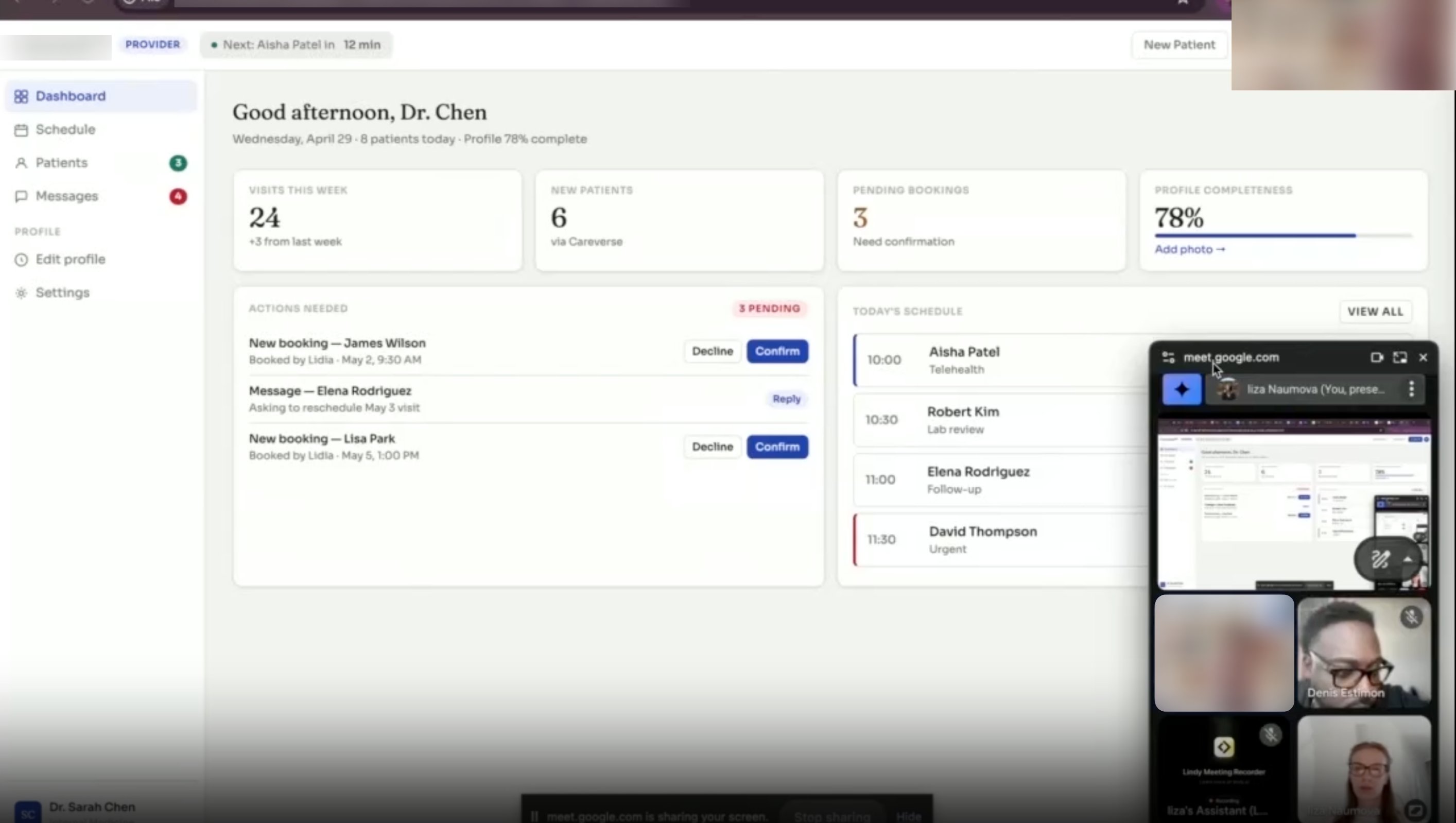Image resolution: width=1456 pixels, height=823 pixels.
Task: Close the meet.google.com popup window
Action: click(x=1423, y=357)
